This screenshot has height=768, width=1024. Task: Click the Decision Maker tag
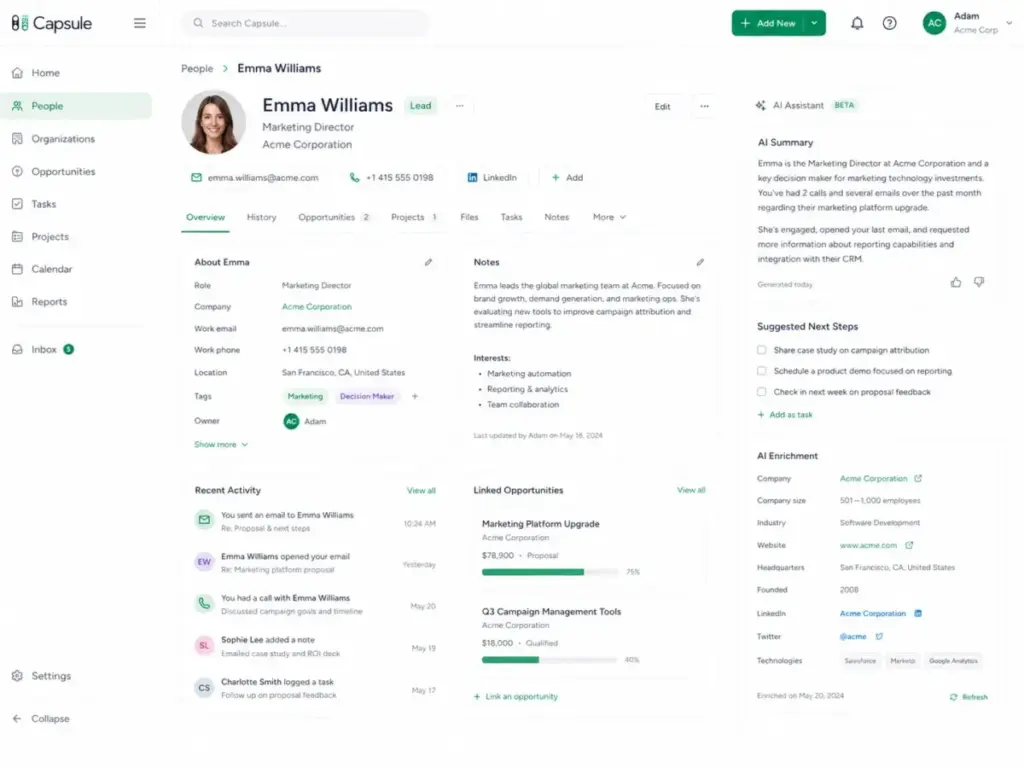point(366,396)
